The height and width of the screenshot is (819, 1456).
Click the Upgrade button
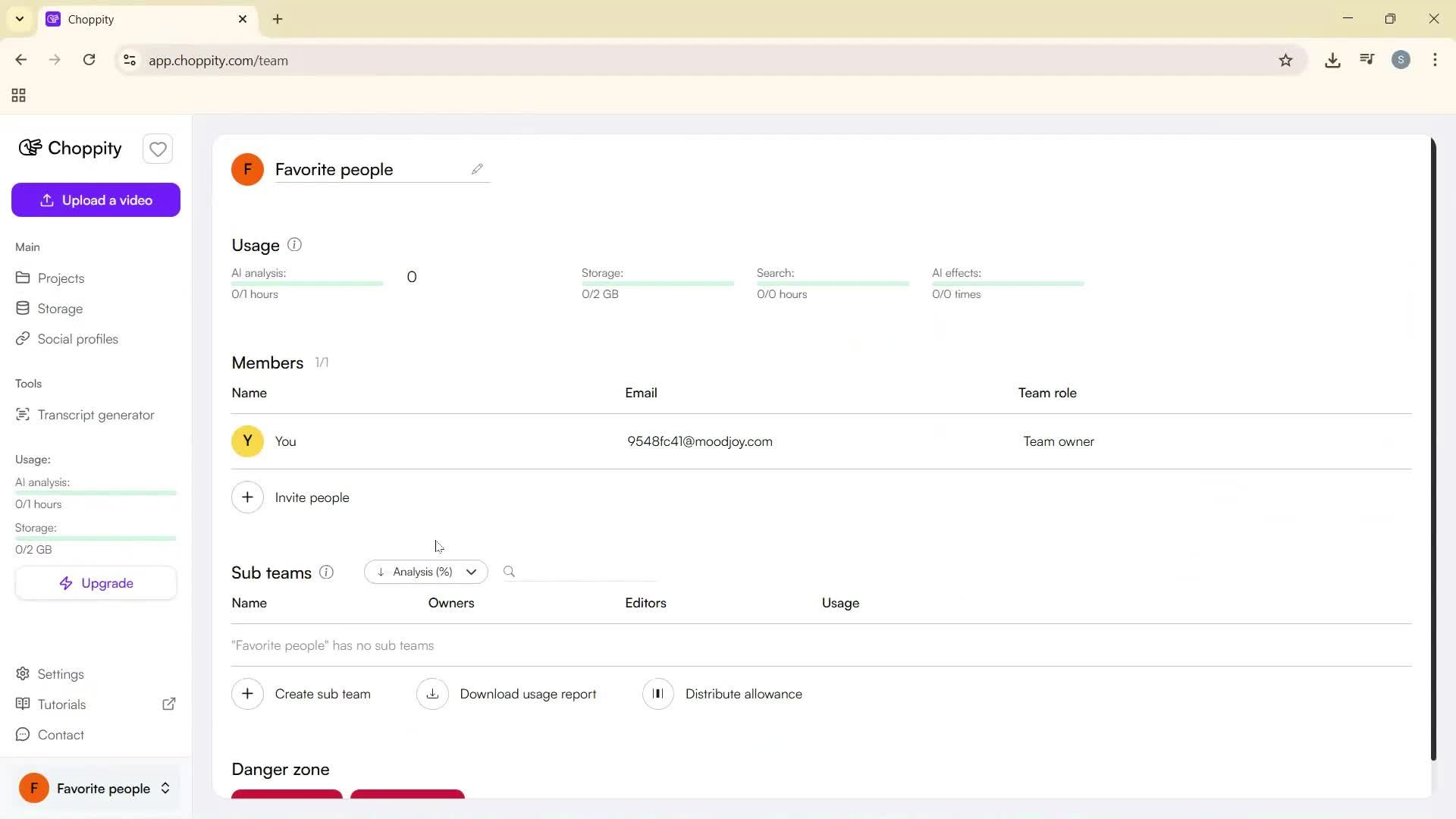point(96,583)
